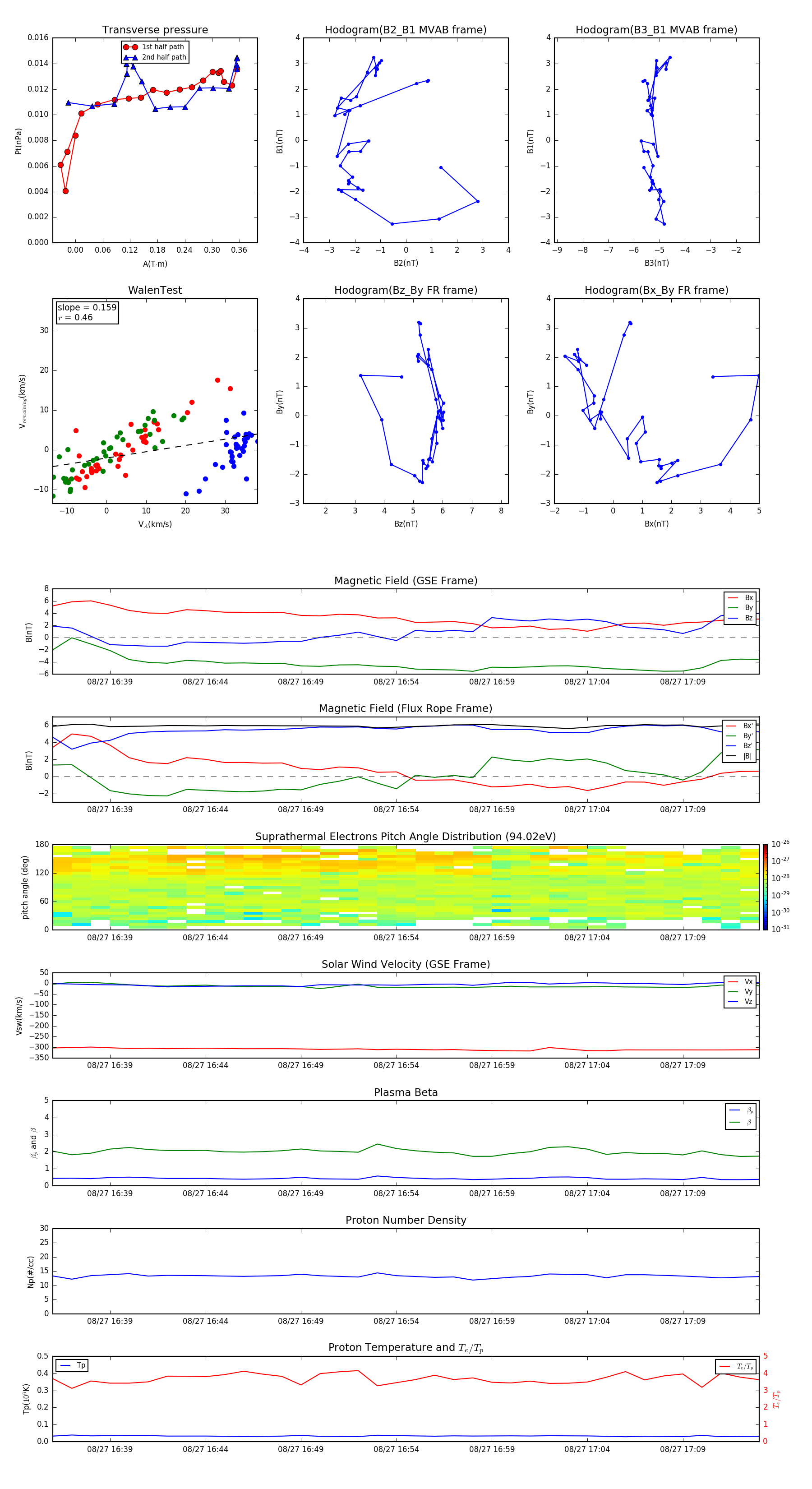Select the "r = 0.46" annotation text
Screen dimensions: 812x1489
[75, 317]
